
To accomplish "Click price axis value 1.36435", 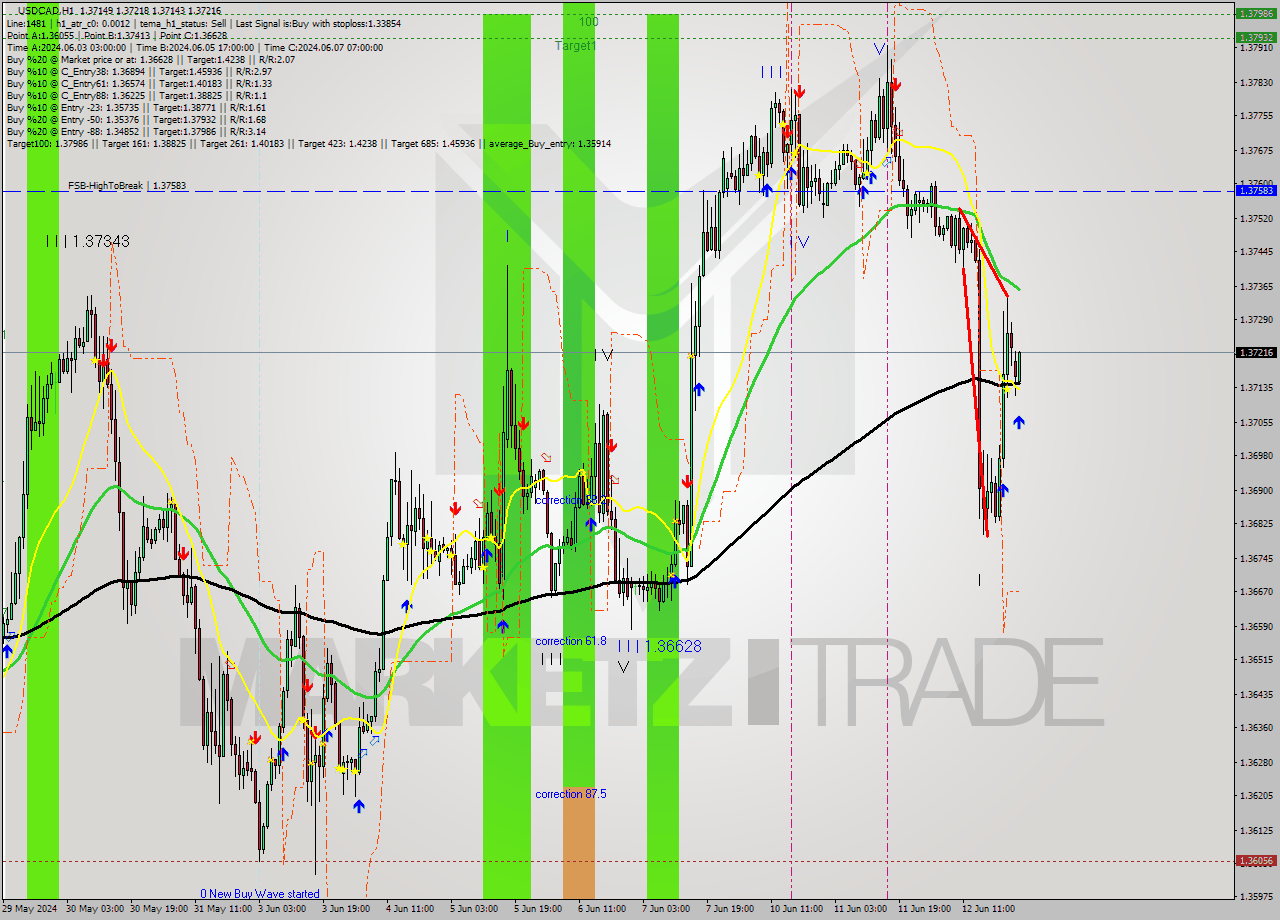I will pyautogui.click(x=1256, y=695).
